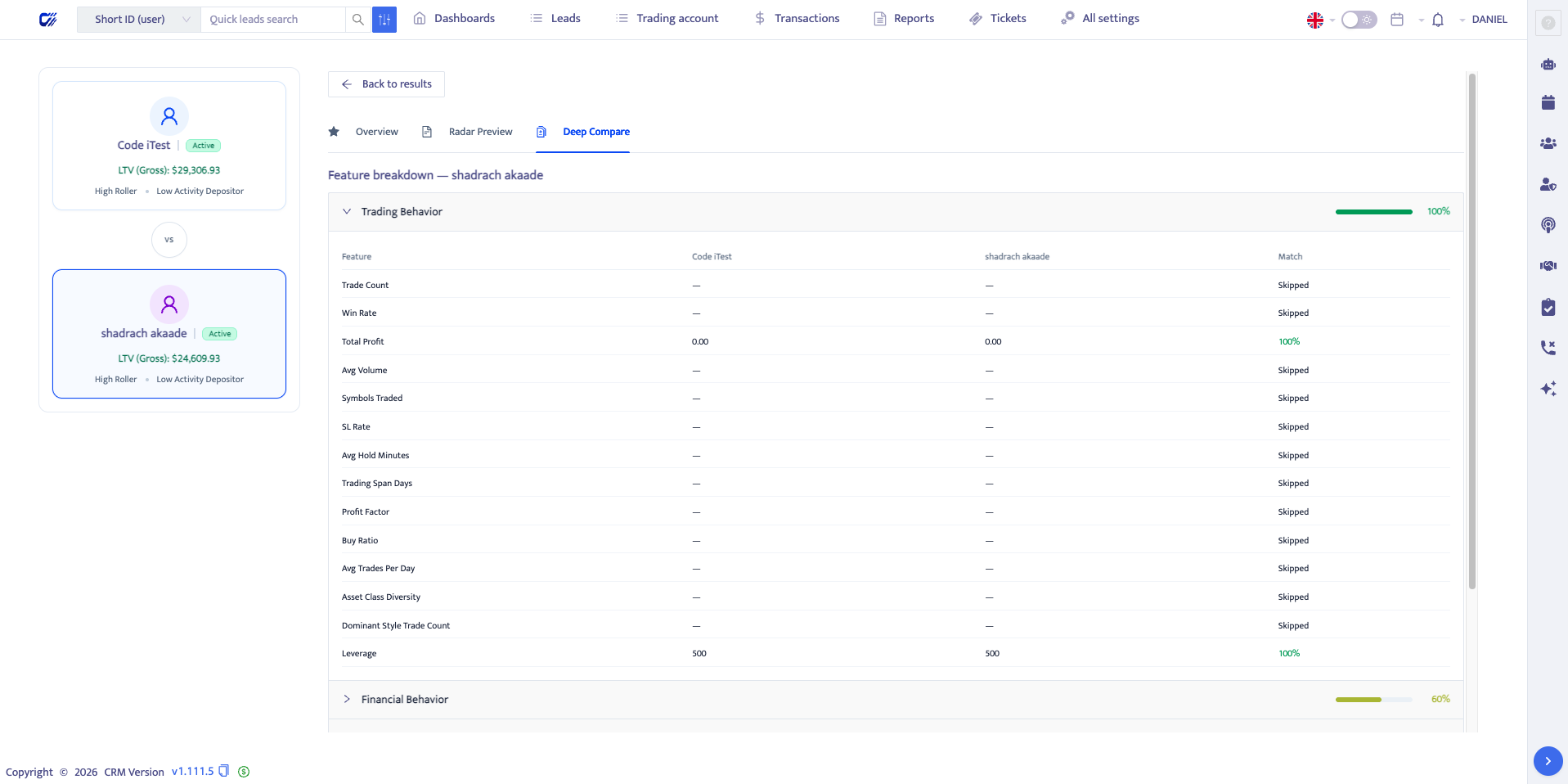Click the Quick leads search field

pos(272,19)
